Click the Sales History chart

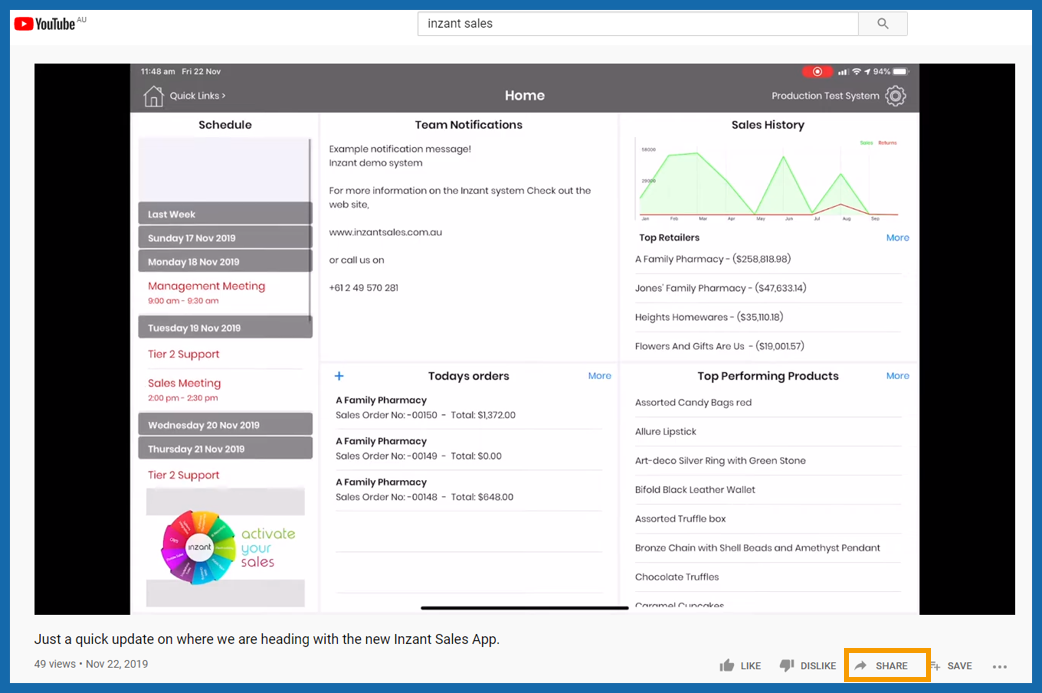(768, 180)
